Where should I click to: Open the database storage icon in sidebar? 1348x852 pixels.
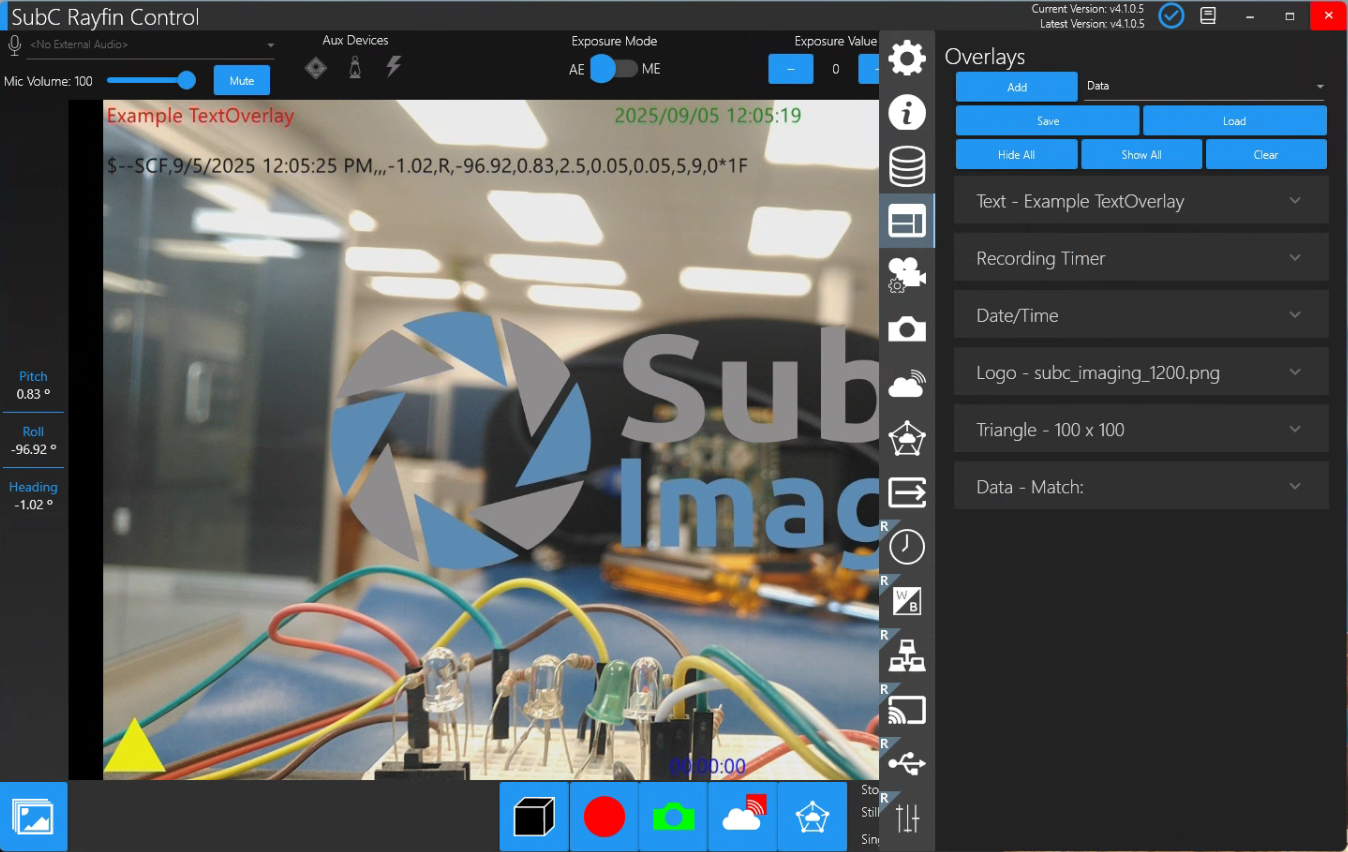pyautogui.click(x=907, y=167)
